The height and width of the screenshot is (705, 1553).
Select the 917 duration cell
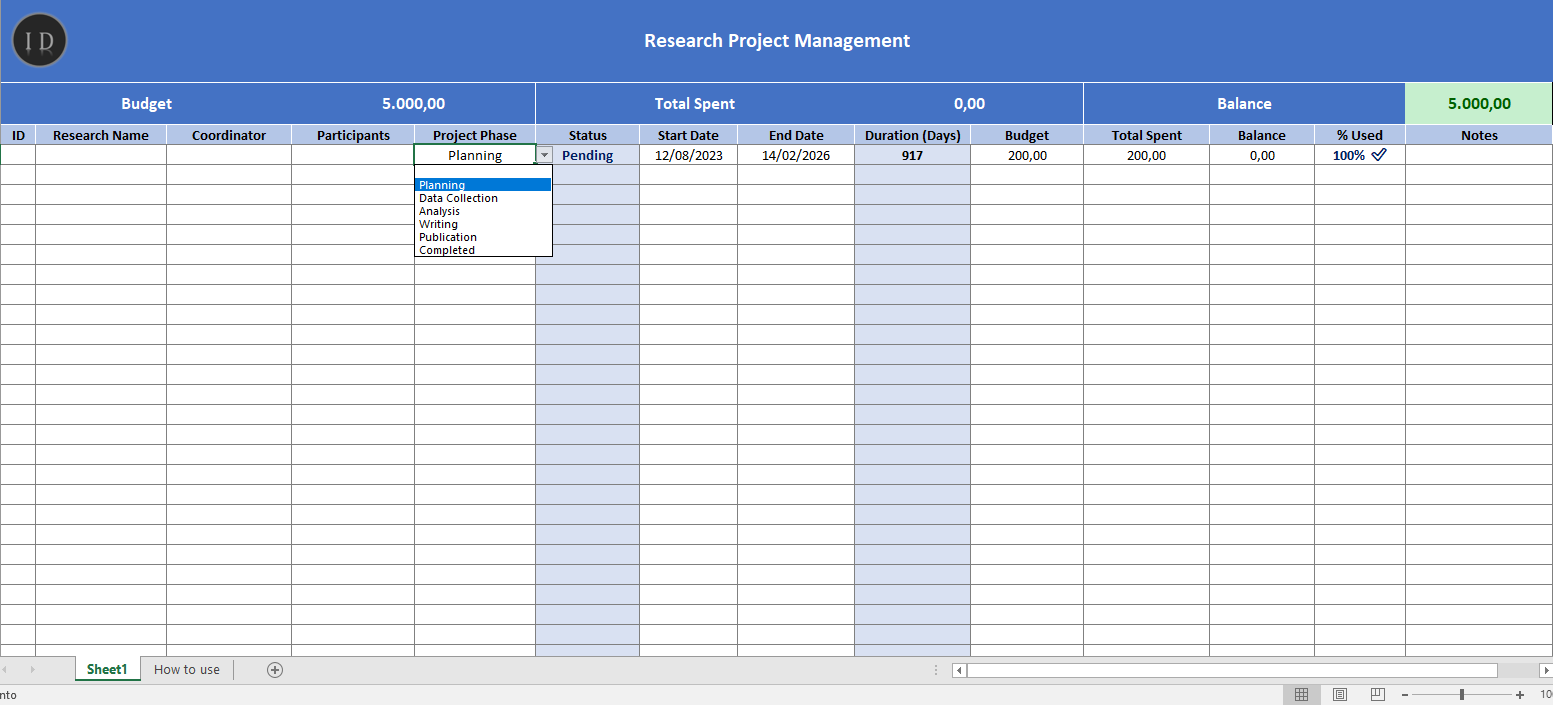tap(912, 155)
